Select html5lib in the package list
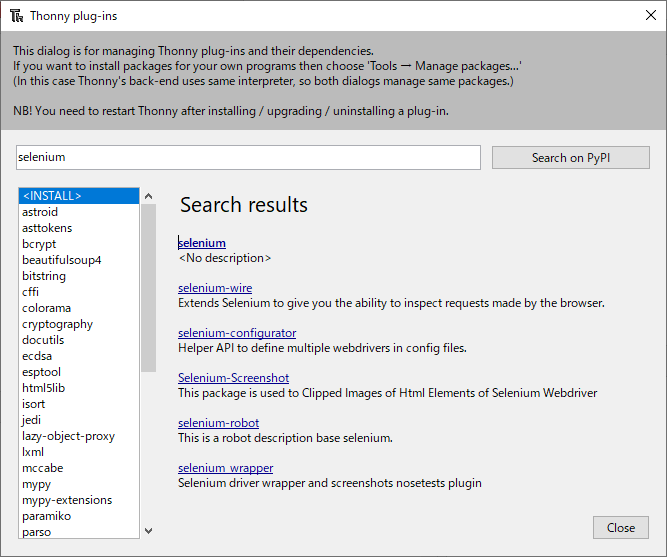This screenshot has height=557, width=667. 79,388
